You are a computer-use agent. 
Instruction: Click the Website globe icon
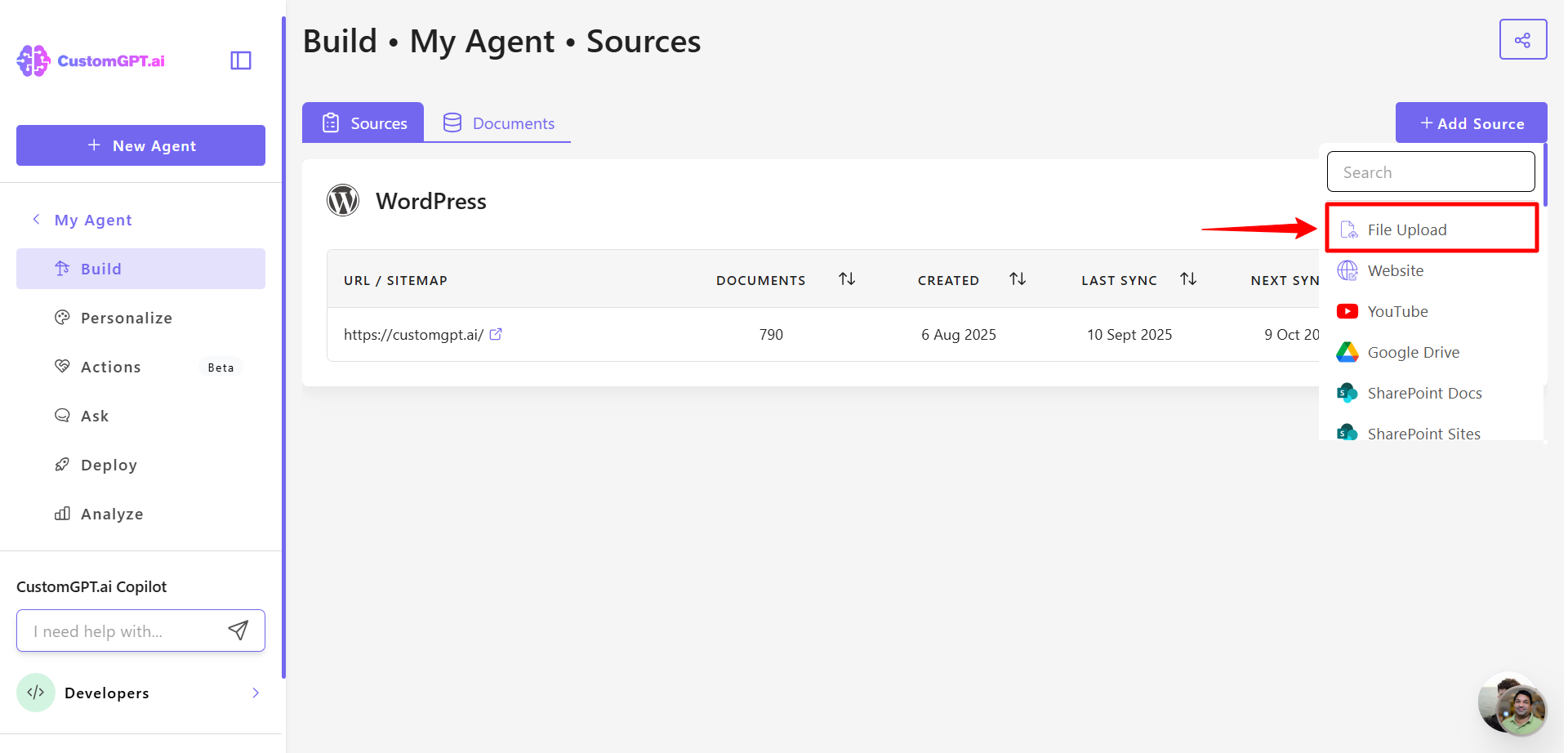[1347, 270]
